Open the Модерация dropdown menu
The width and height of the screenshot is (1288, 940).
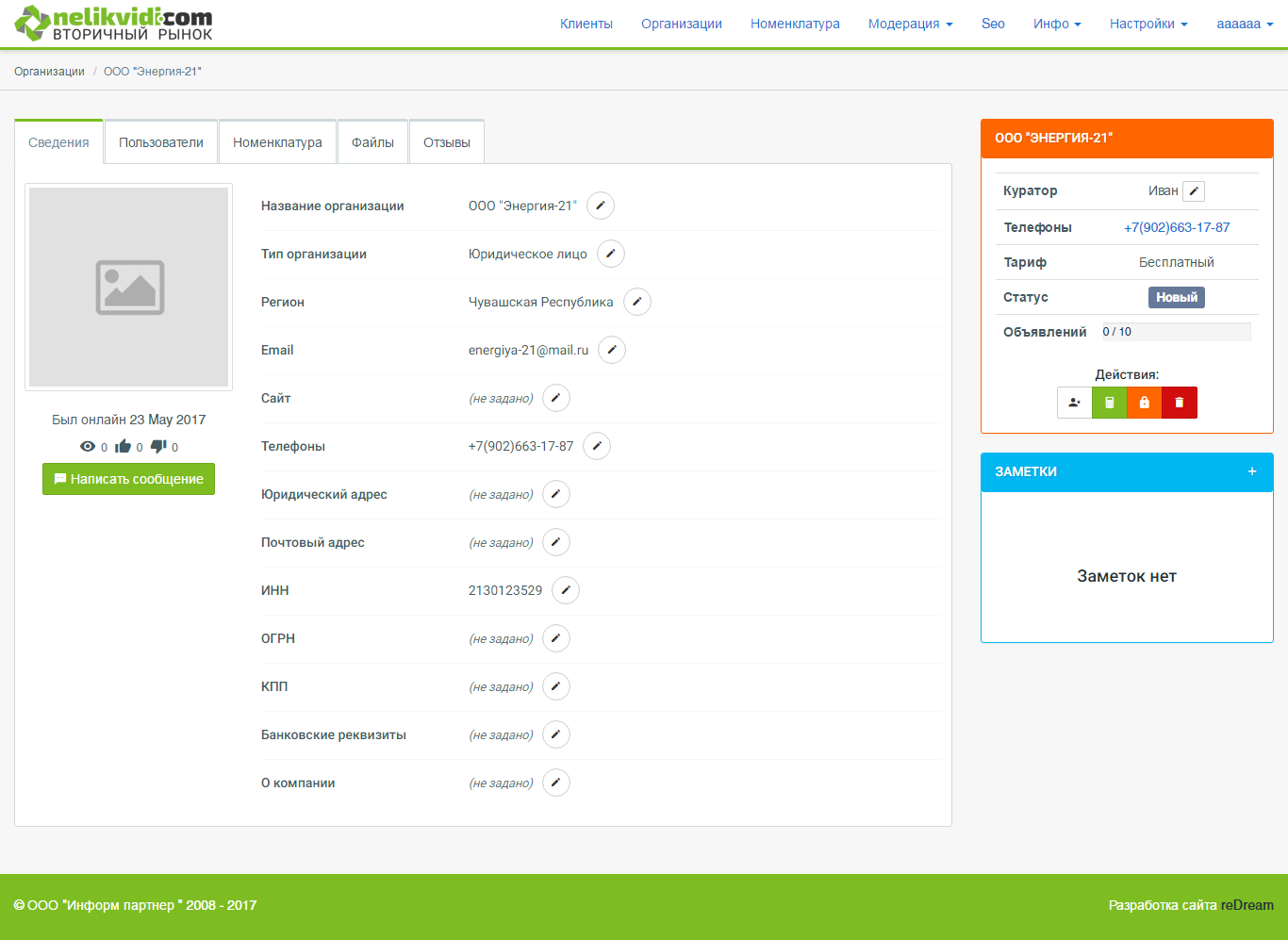[910, 24]
